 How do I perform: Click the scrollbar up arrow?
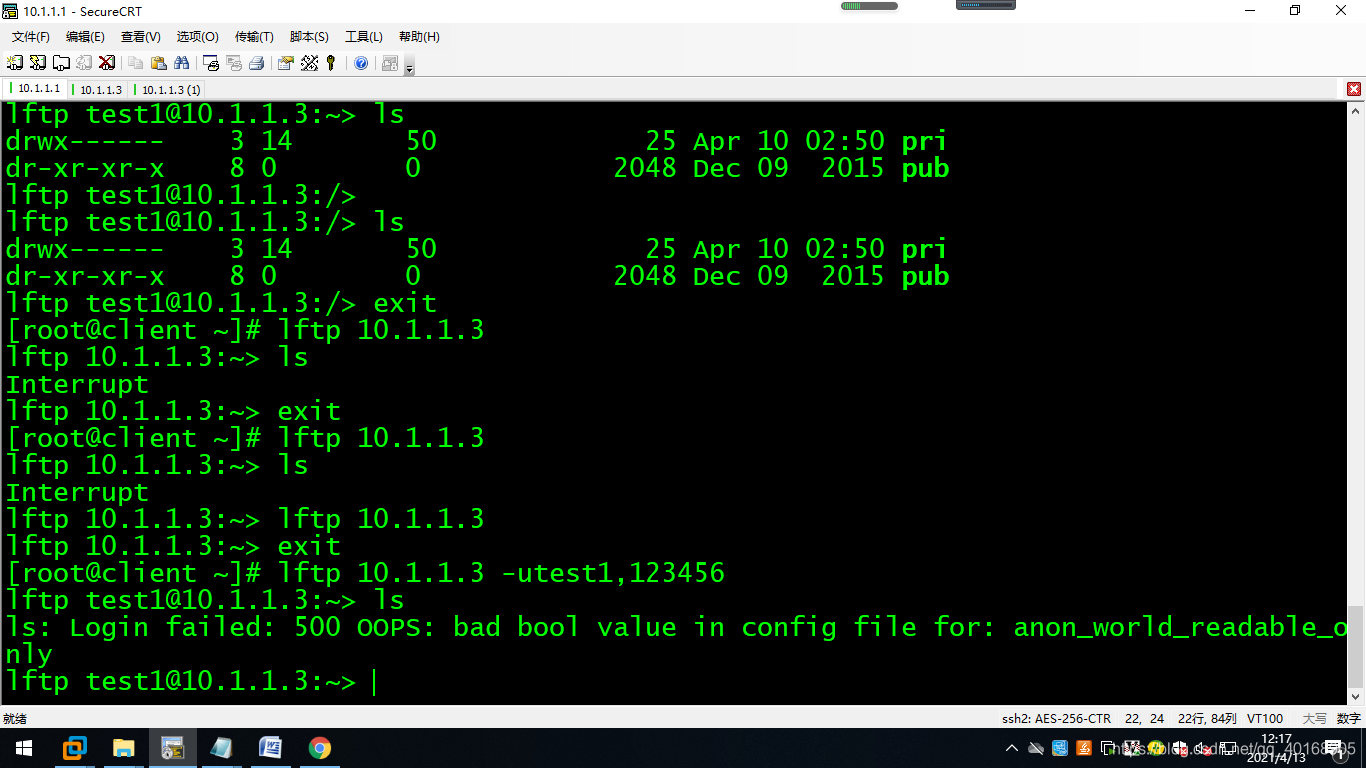pos(1356,109)
